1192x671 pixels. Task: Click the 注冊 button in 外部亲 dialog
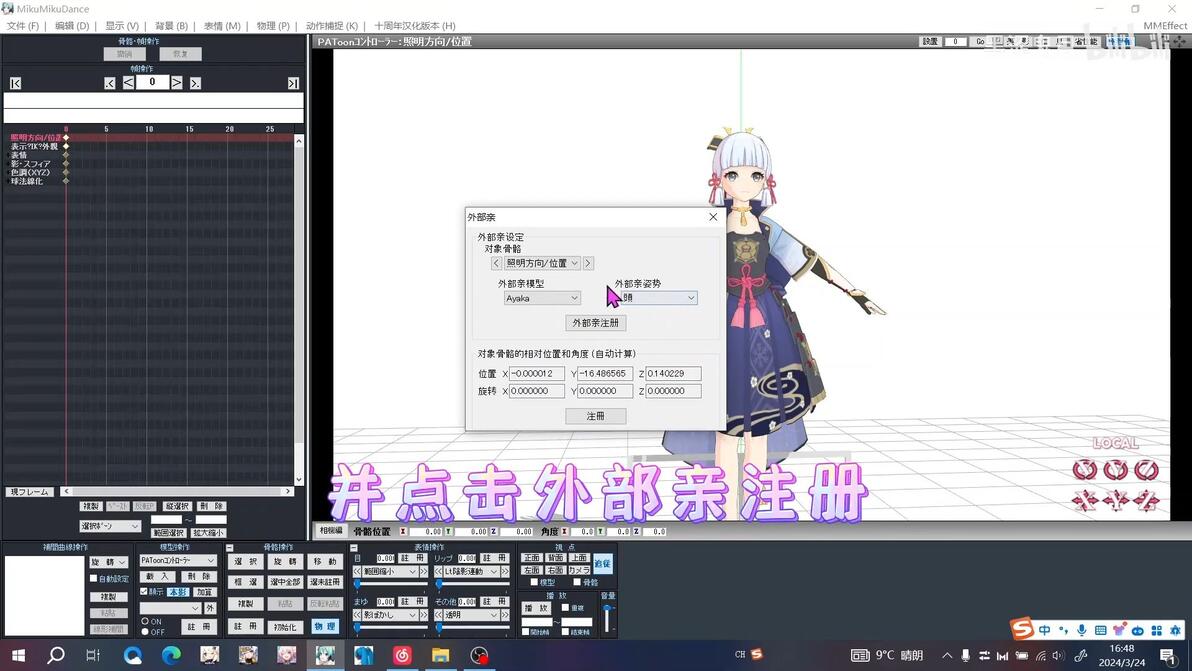click(595, 416)
